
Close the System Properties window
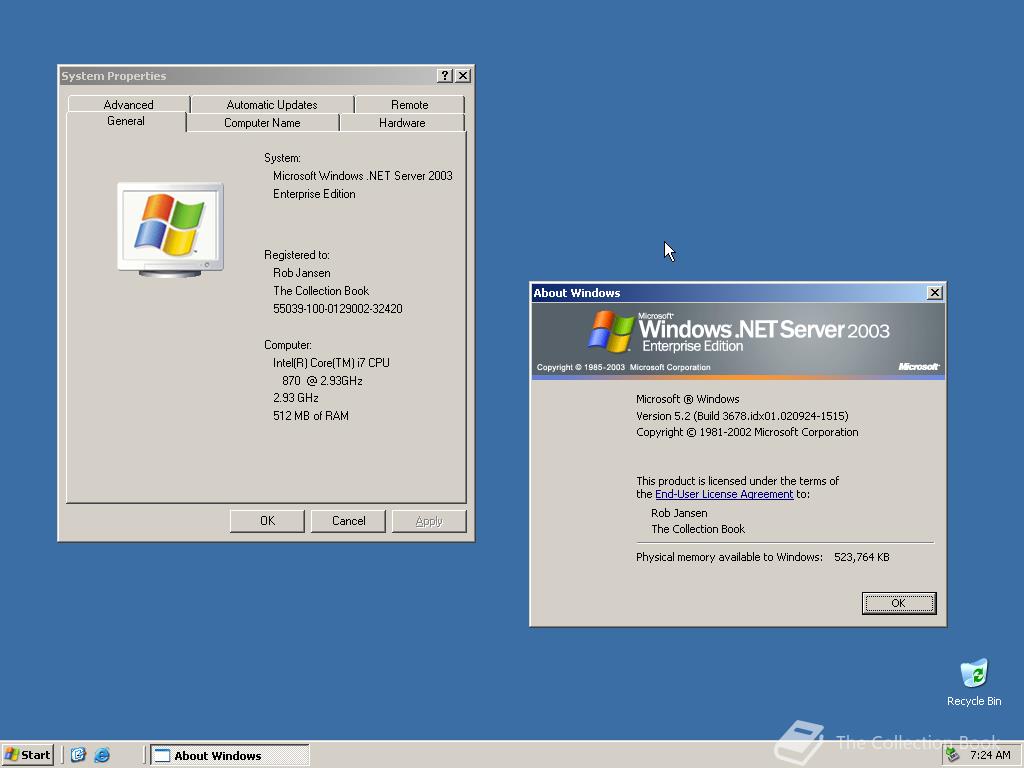[462, 76]
